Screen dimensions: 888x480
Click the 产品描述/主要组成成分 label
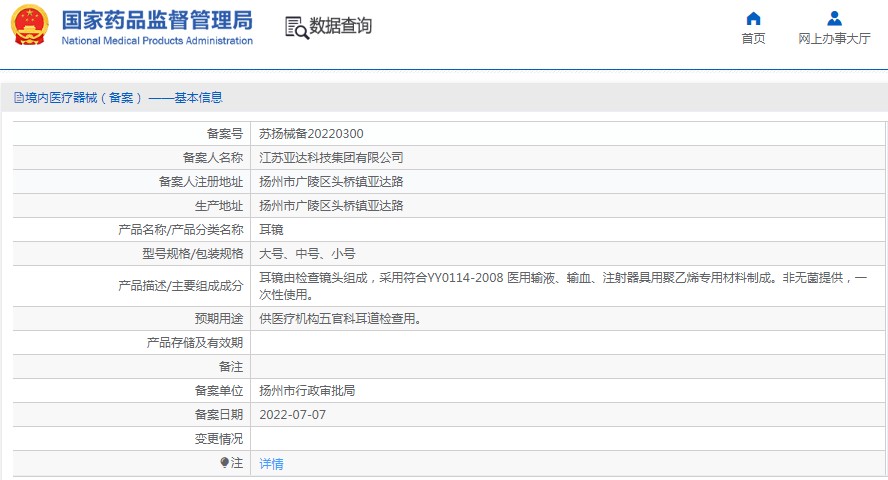click(x=181, y=286)
